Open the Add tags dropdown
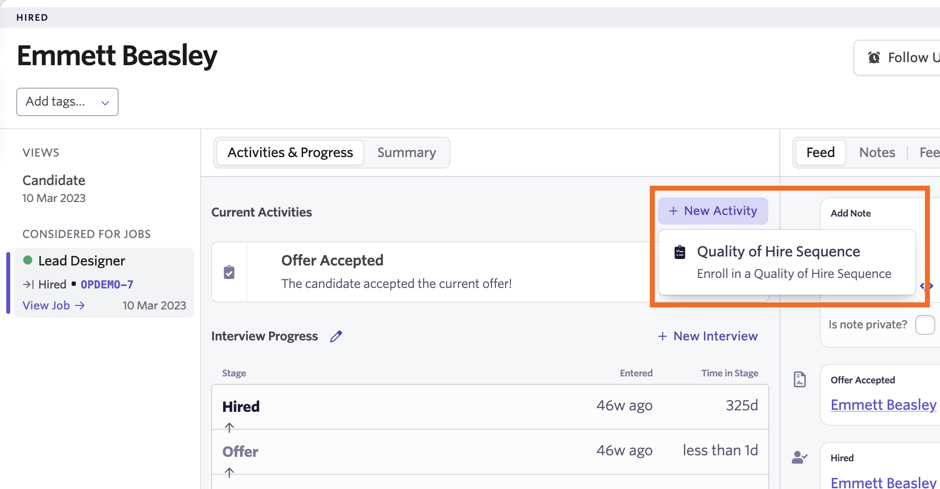This screenshot has width=940, height=489. (67, 102)
